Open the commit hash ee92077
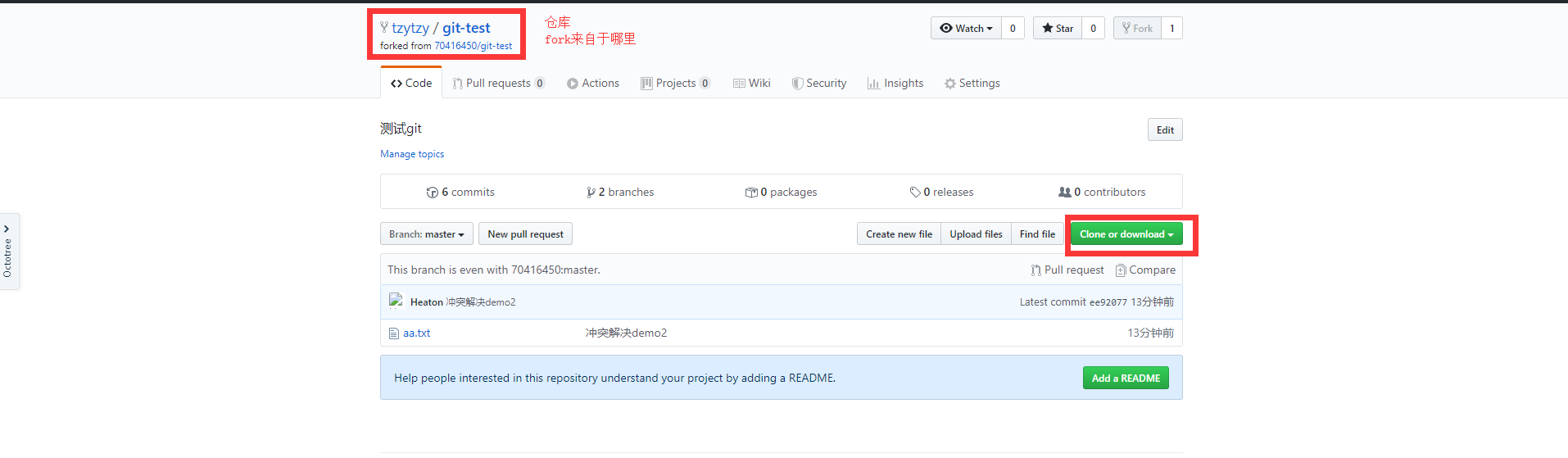This screenshot has height=458, width=1568. tap(1108, 302)
